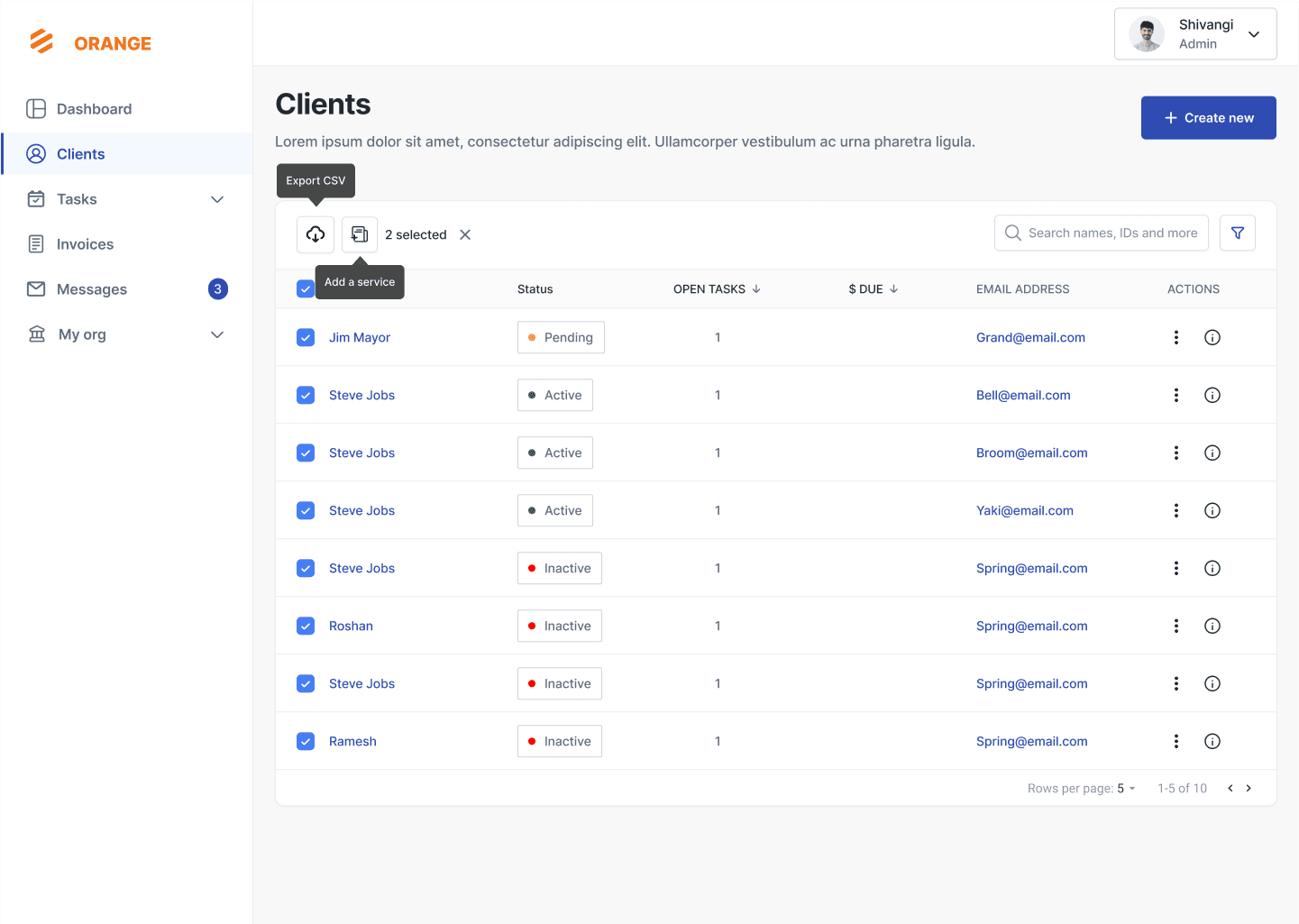Click the user avatar photo
This screenshot has width=1299, height=924.
[x=1147, y=34]
